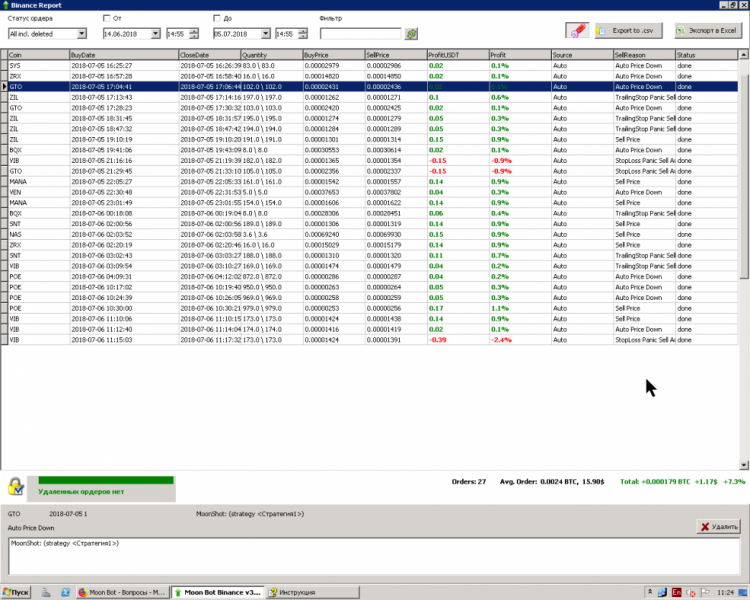The image size is (750, 600).
Task: Sort by the ProfitUSDT column header
Action: coord(458,55)
